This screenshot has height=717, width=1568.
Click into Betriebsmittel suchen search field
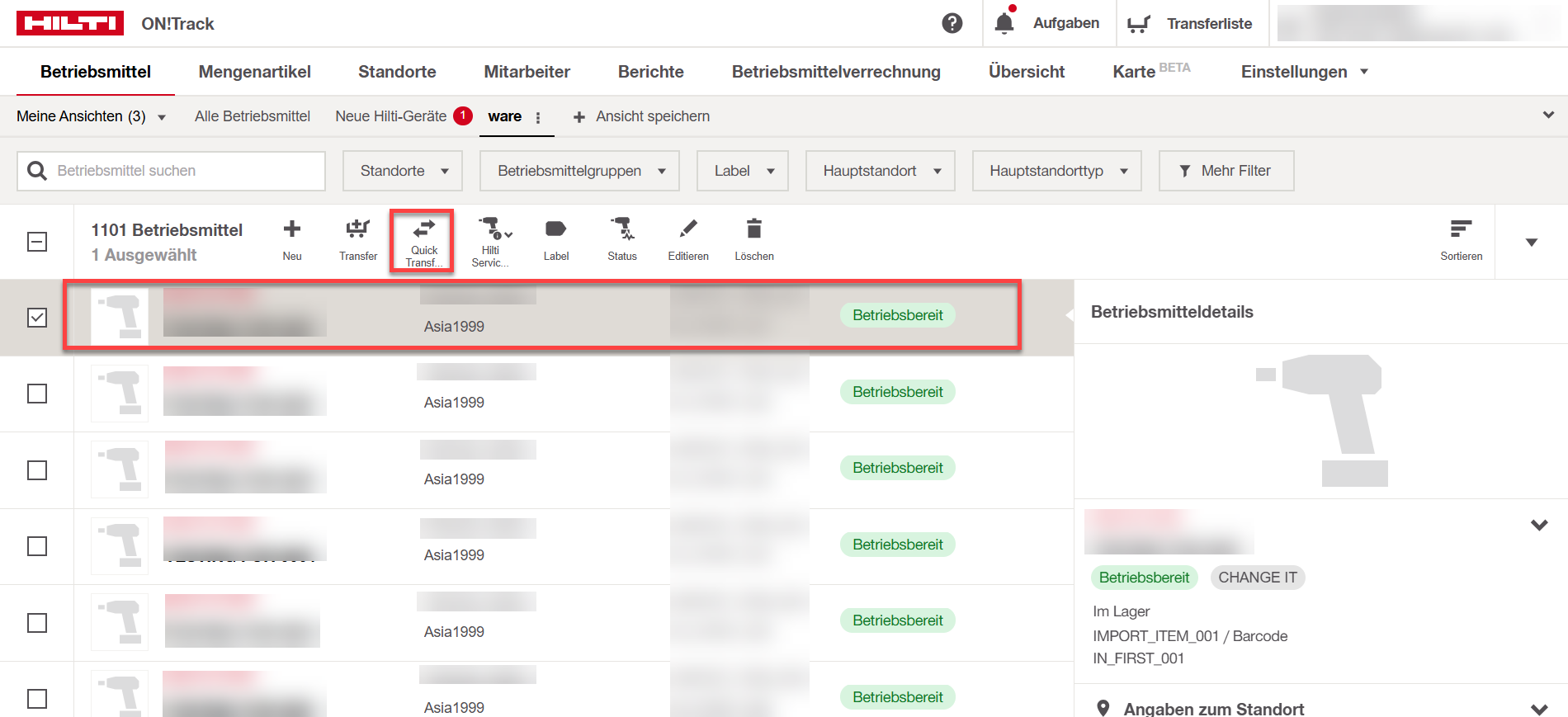coord(171,171)
